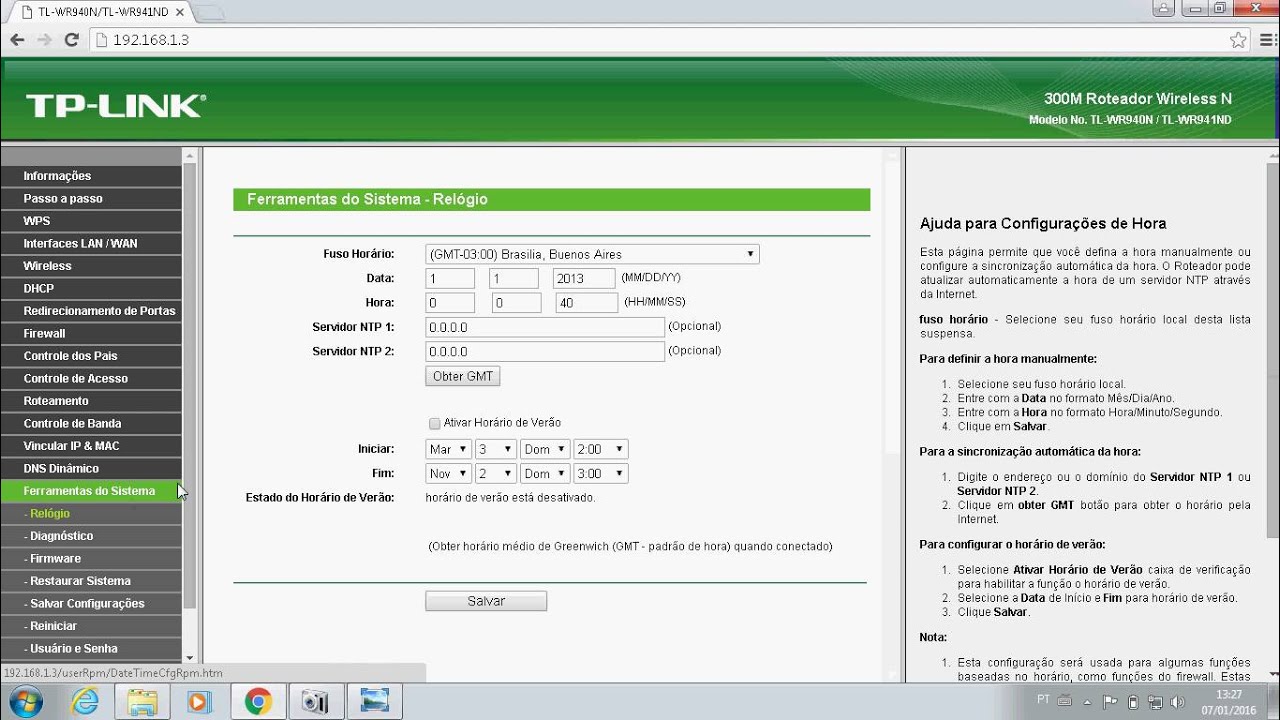1280x720 pixels.
Task: Open the picture viewer taskbar icon
Action: [x=375, y=701]
